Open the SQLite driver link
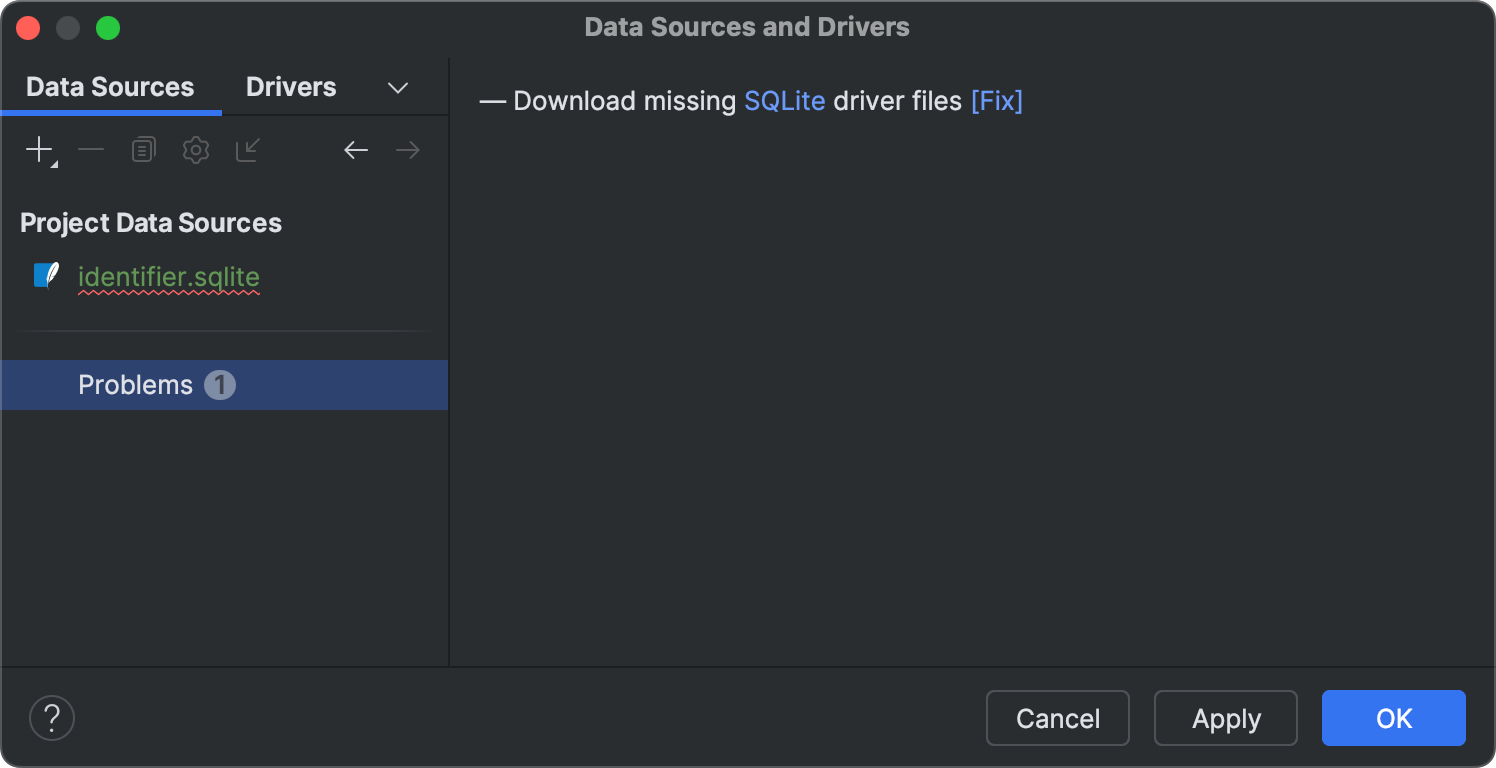Screen dimensions: 1496x768 coord(784,101)
